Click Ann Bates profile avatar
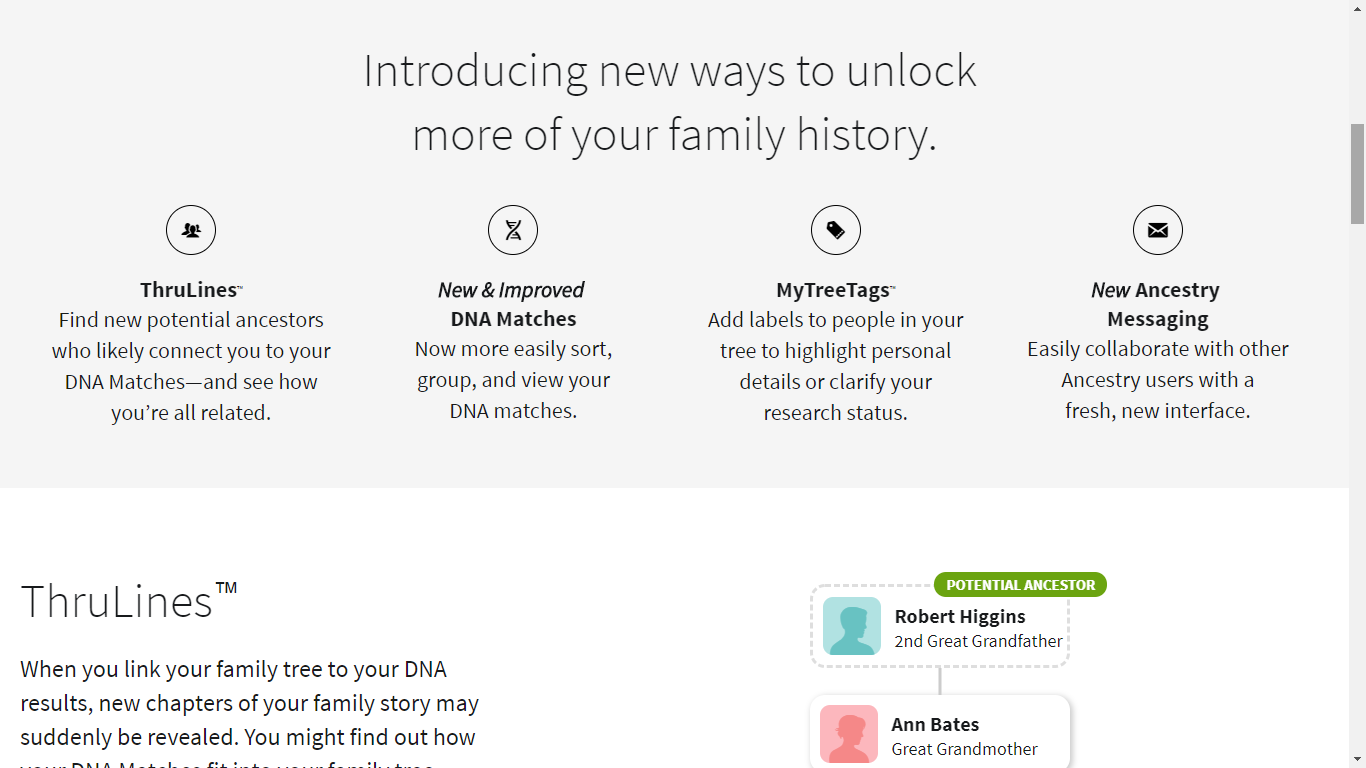This screenshot has width=1366, height=768. tap(847, 733)
